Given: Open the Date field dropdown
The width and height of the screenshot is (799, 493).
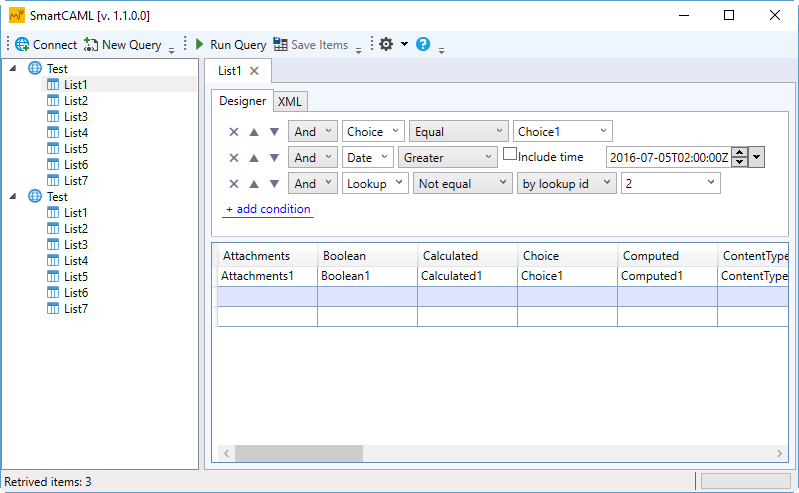Looking at the screenshot, I should click(367, 158).
